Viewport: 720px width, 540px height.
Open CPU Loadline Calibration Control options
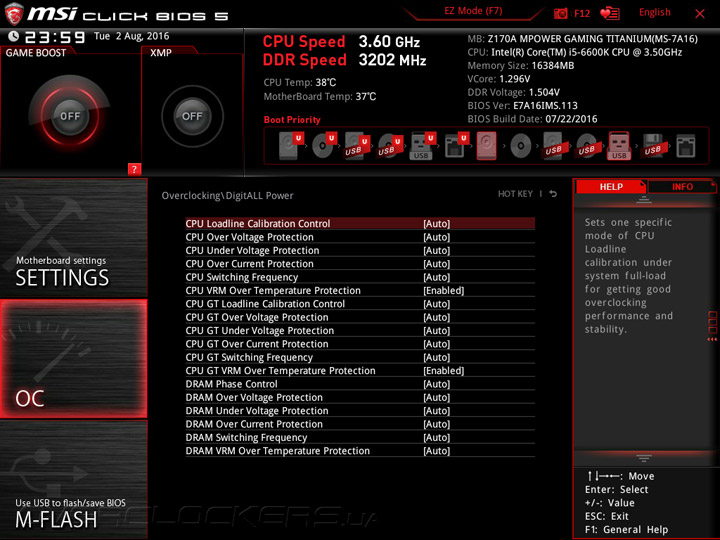(x=360, y=224)
